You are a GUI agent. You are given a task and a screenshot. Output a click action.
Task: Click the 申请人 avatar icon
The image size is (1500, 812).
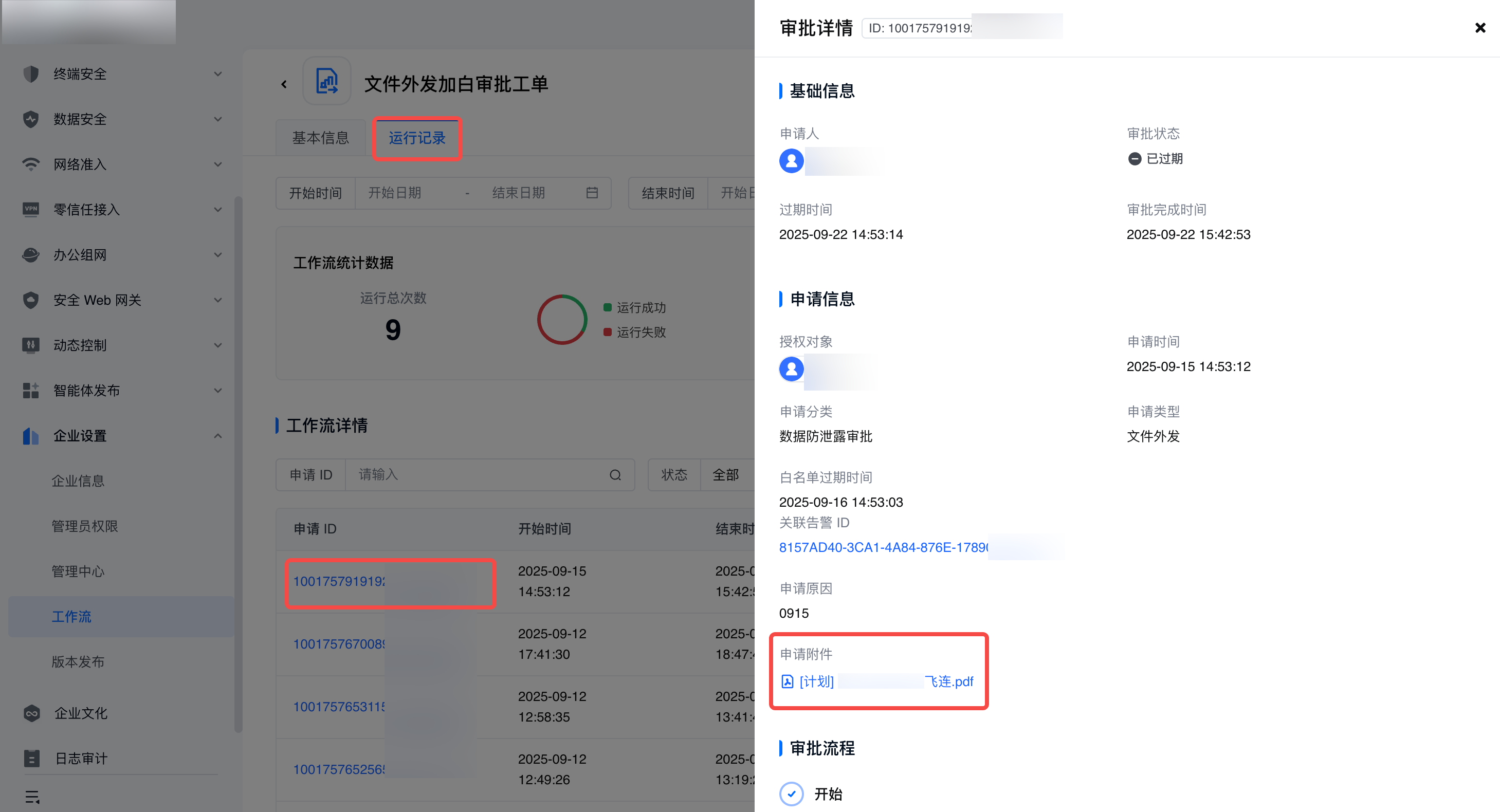tap(791, 161)
